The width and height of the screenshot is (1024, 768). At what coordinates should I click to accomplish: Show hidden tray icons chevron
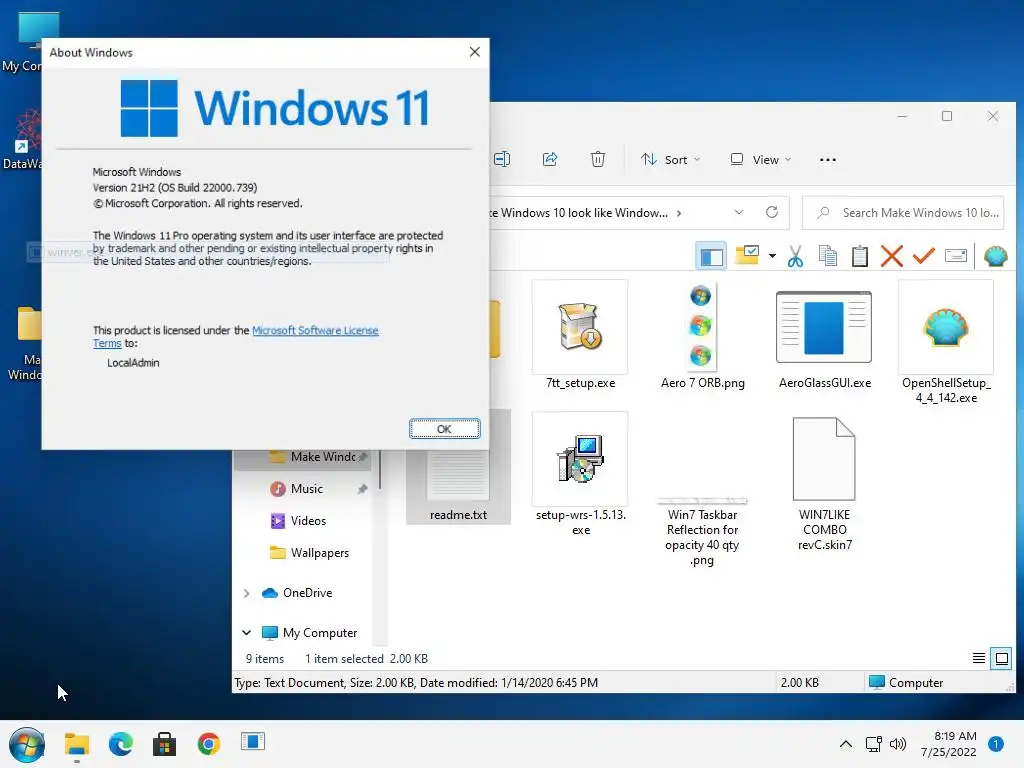[846, 744]
